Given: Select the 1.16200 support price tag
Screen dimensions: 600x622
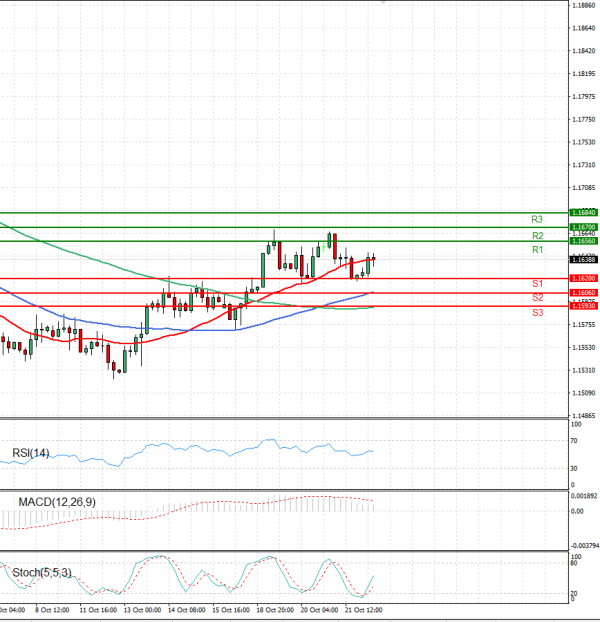Looking at the screenshot, I should pos(584,278).
